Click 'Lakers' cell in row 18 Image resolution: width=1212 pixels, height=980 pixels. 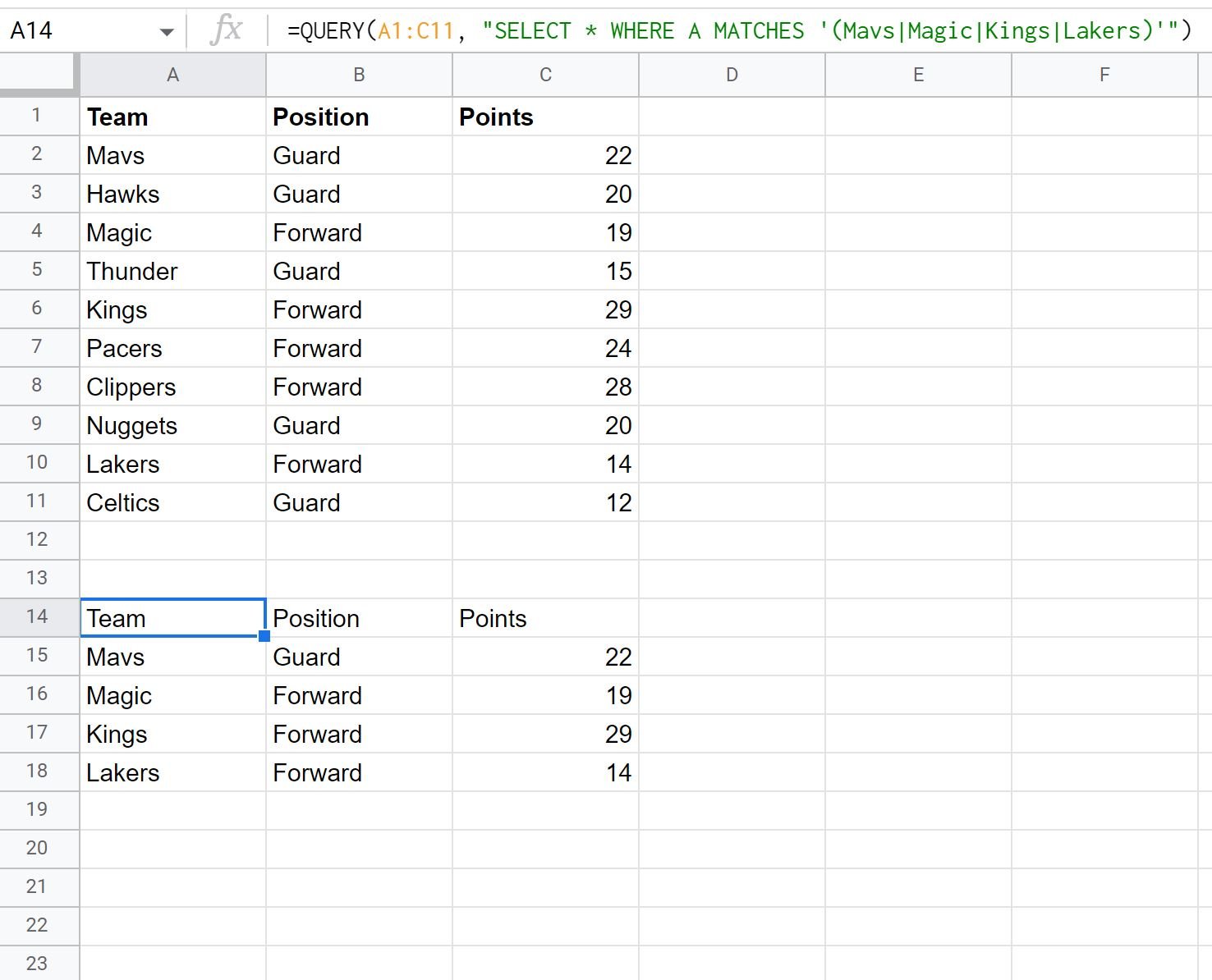[x=172, y=772]
